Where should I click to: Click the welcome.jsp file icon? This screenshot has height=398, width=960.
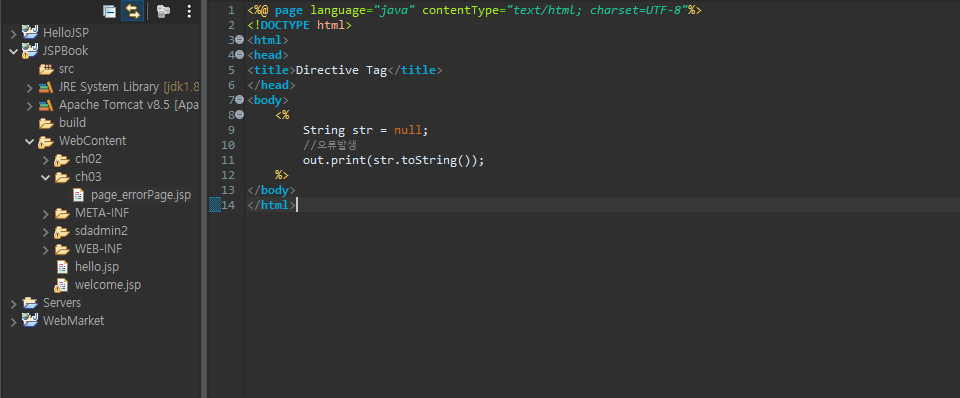(62, 285)
